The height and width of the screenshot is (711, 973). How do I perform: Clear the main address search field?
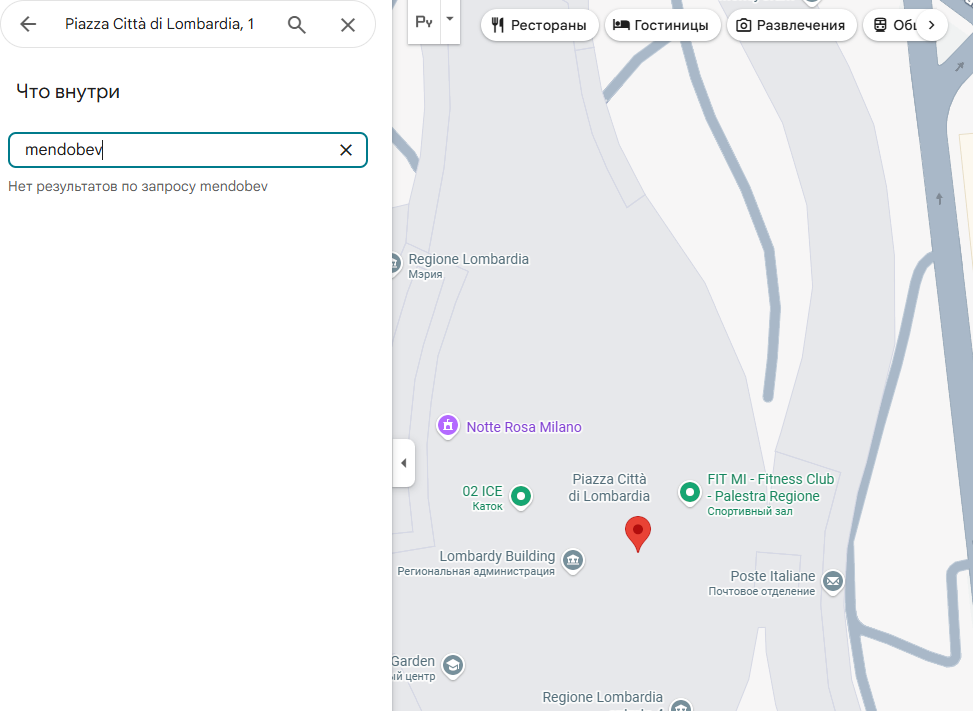348,24
